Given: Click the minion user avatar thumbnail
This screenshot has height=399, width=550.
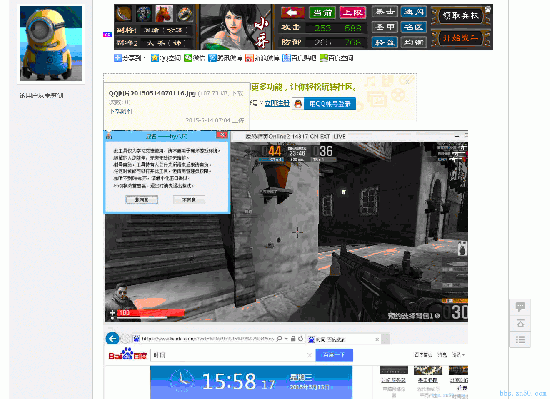Looking at the screenshot, I should pyautogui.click(x=51, y=43).
